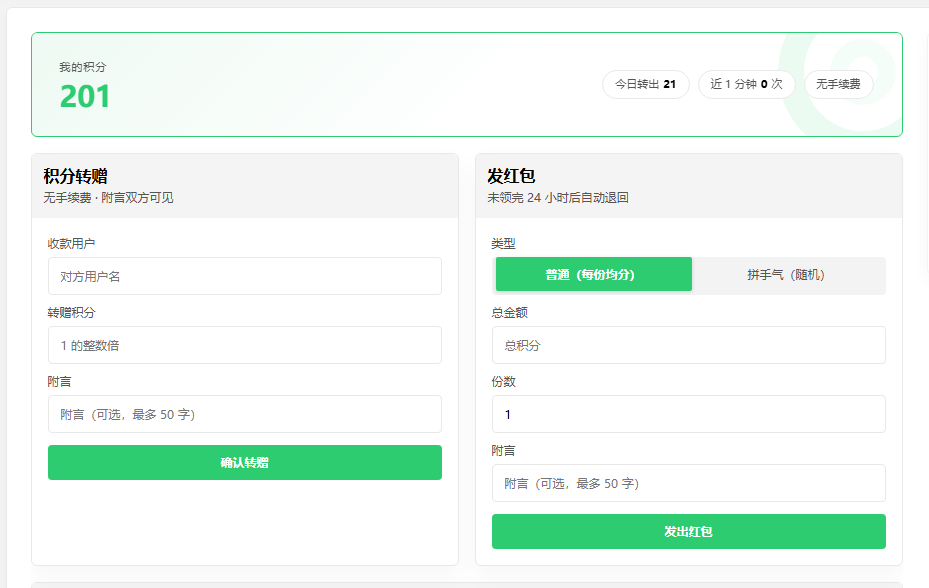Click the 份数 quantity field
Screen dimensions: 929x588
coord(688,414)
